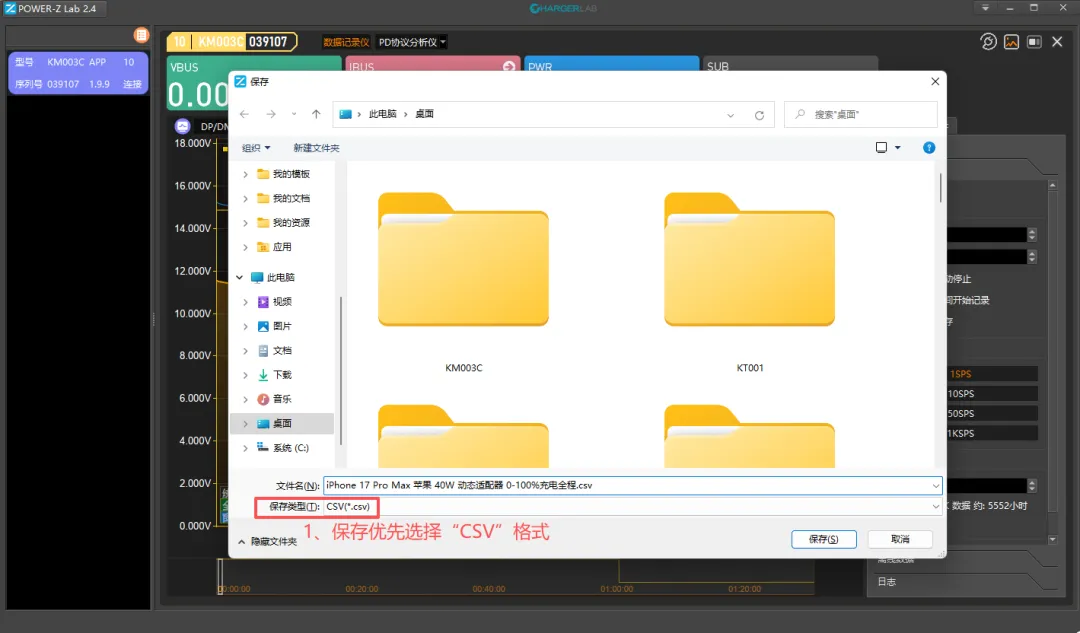
Task: Open the 保存类型 file type dropdown
Action: [x=633, y=507]
